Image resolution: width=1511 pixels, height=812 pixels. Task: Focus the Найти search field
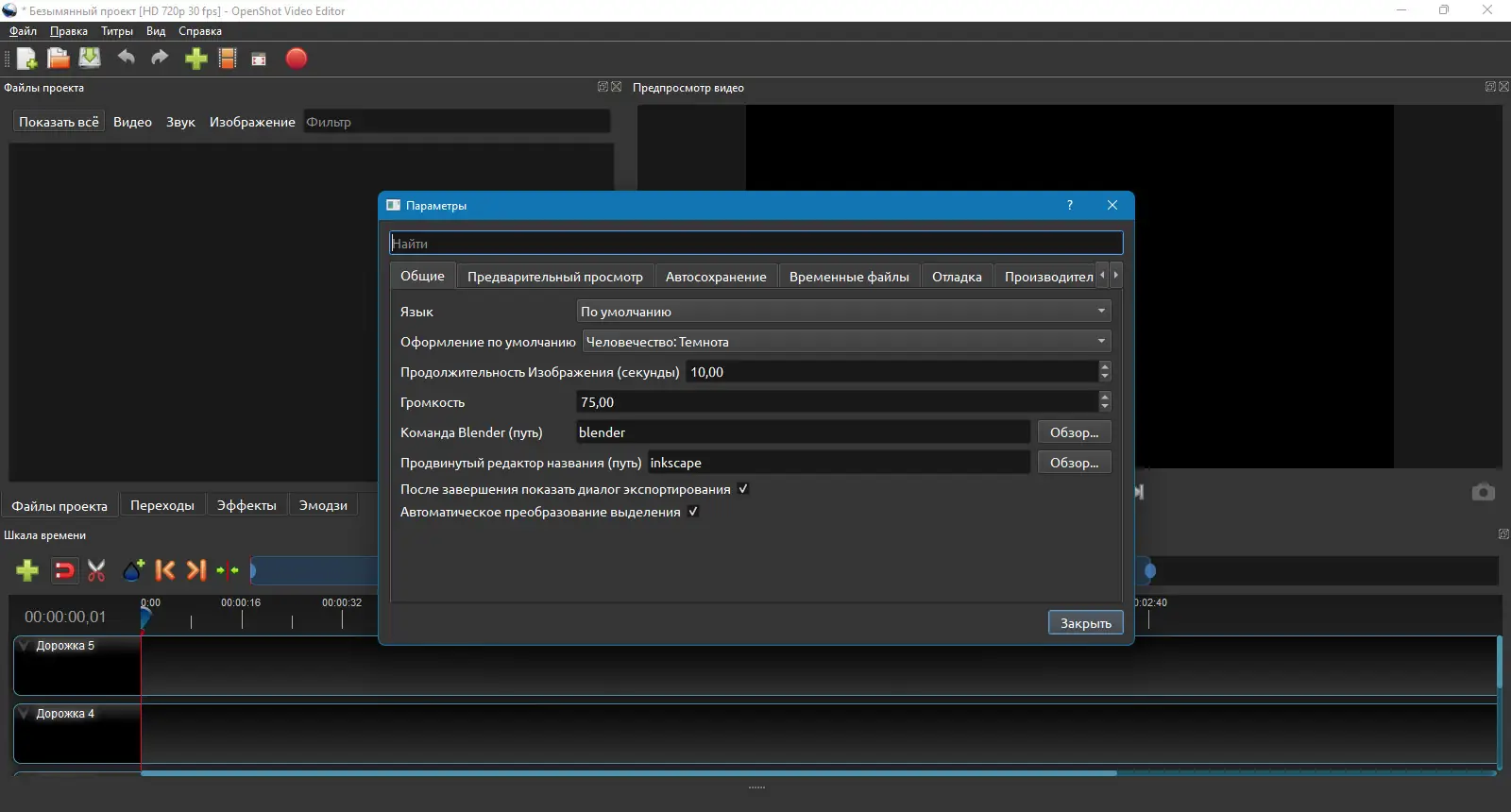[x=756, y=244]
